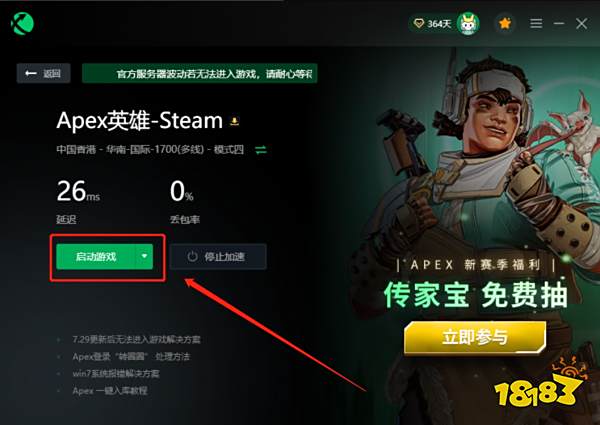Launch game with 启动游戏 button
Screen dimensions: 600x425
[96, 256]
